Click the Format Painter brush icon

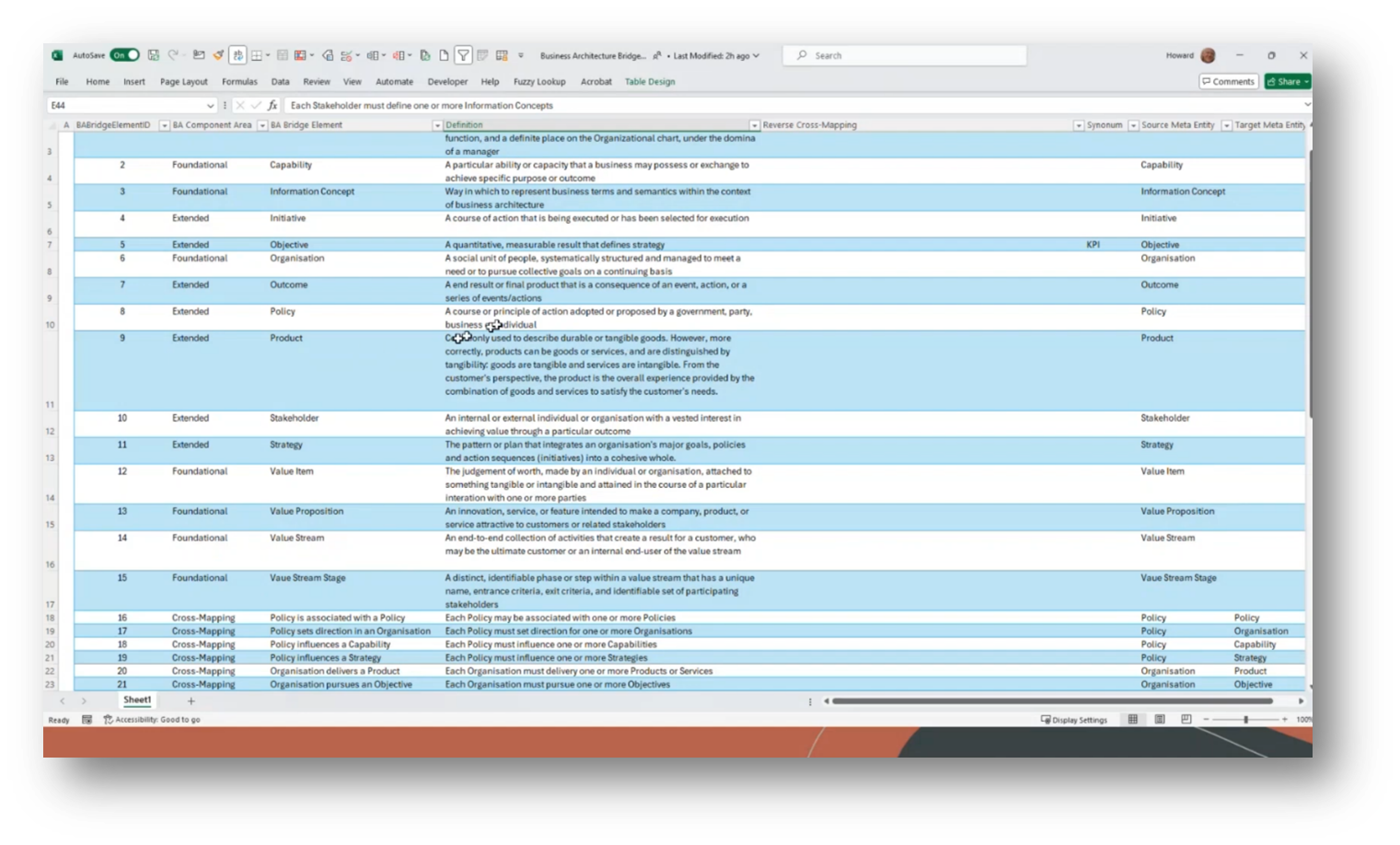coord(218,55)
